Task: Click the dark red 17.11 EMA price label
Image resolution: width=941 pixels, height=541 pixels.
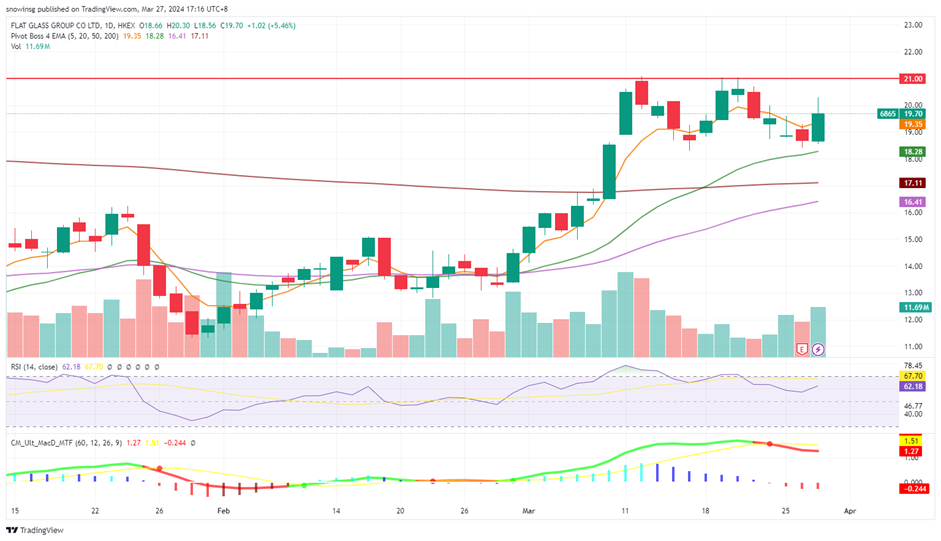Action: tap(913, 183)
